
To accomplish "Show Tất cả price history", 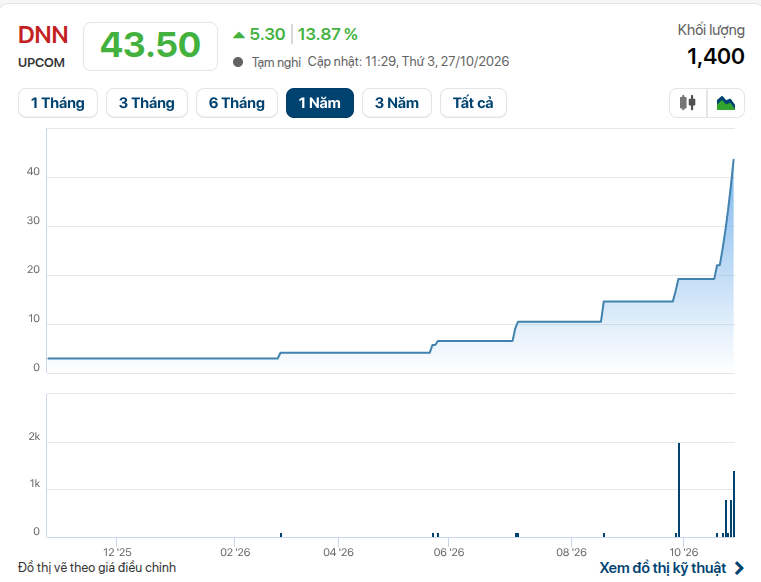I will coord(473,103).
